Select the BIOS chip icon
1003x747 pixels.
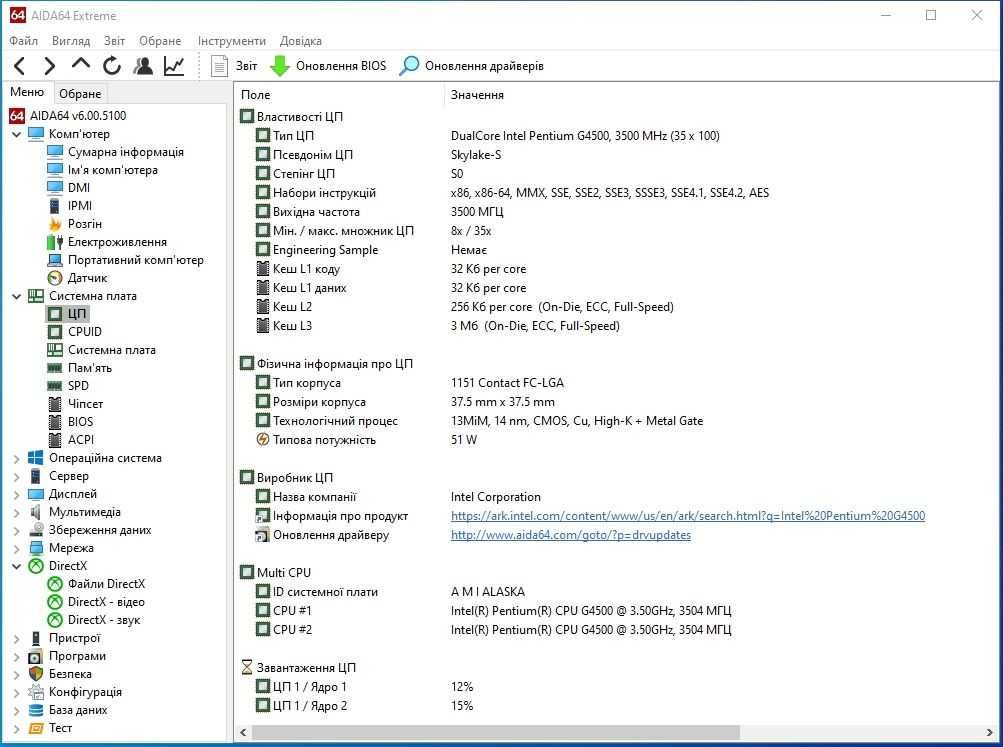pos(55,421)
